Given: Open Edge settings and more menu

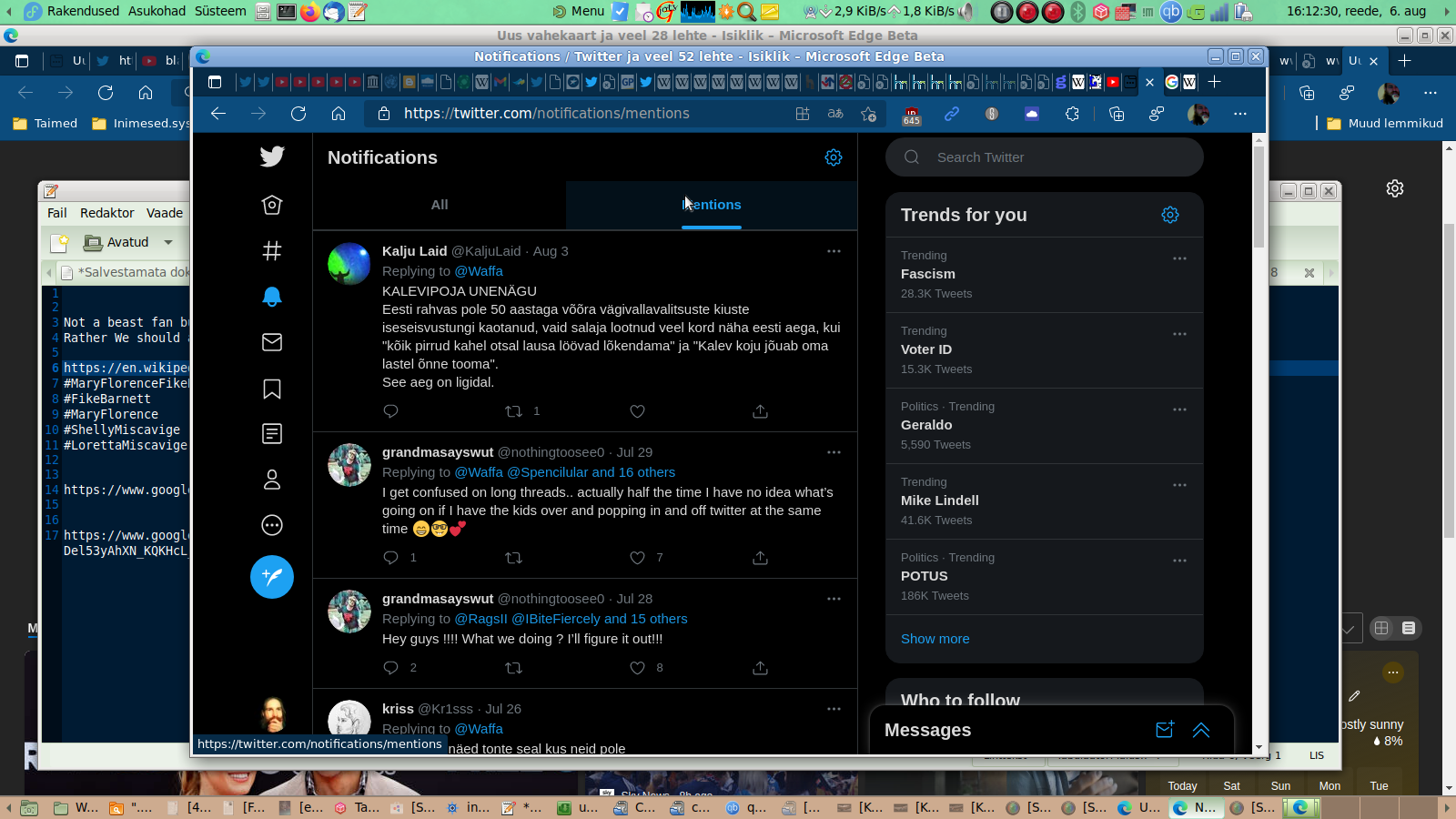Looking at the screenshot, I should point(1240,114).
